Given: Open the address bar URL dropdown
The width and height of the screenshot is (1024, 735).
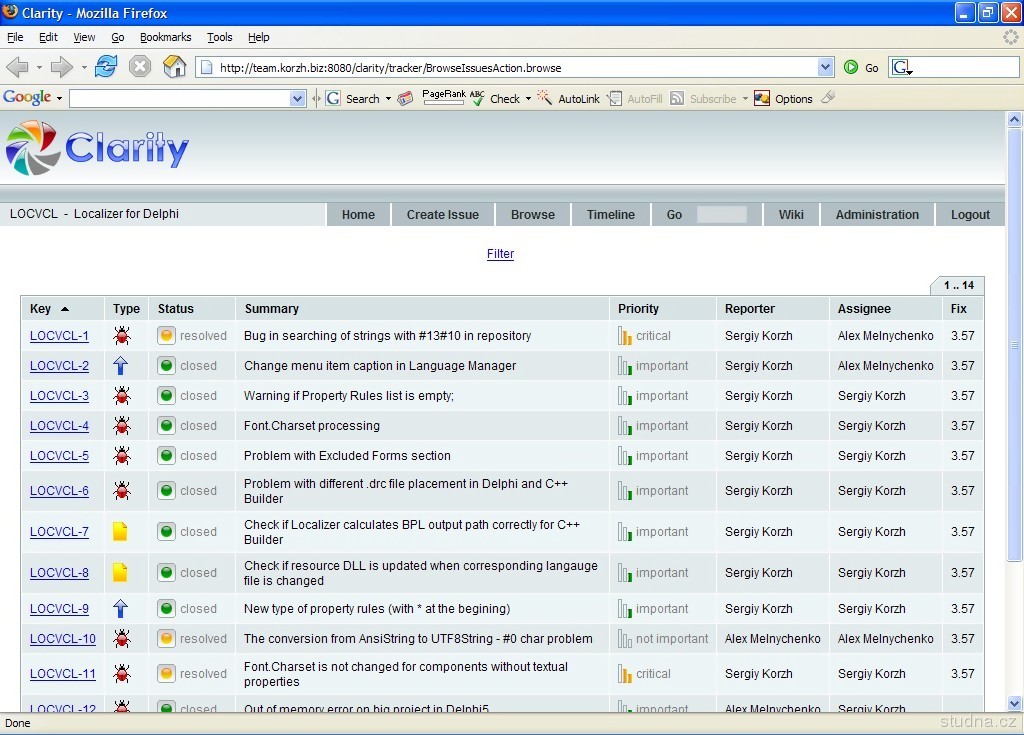Looking at the screenshot, I should (825, 67).
